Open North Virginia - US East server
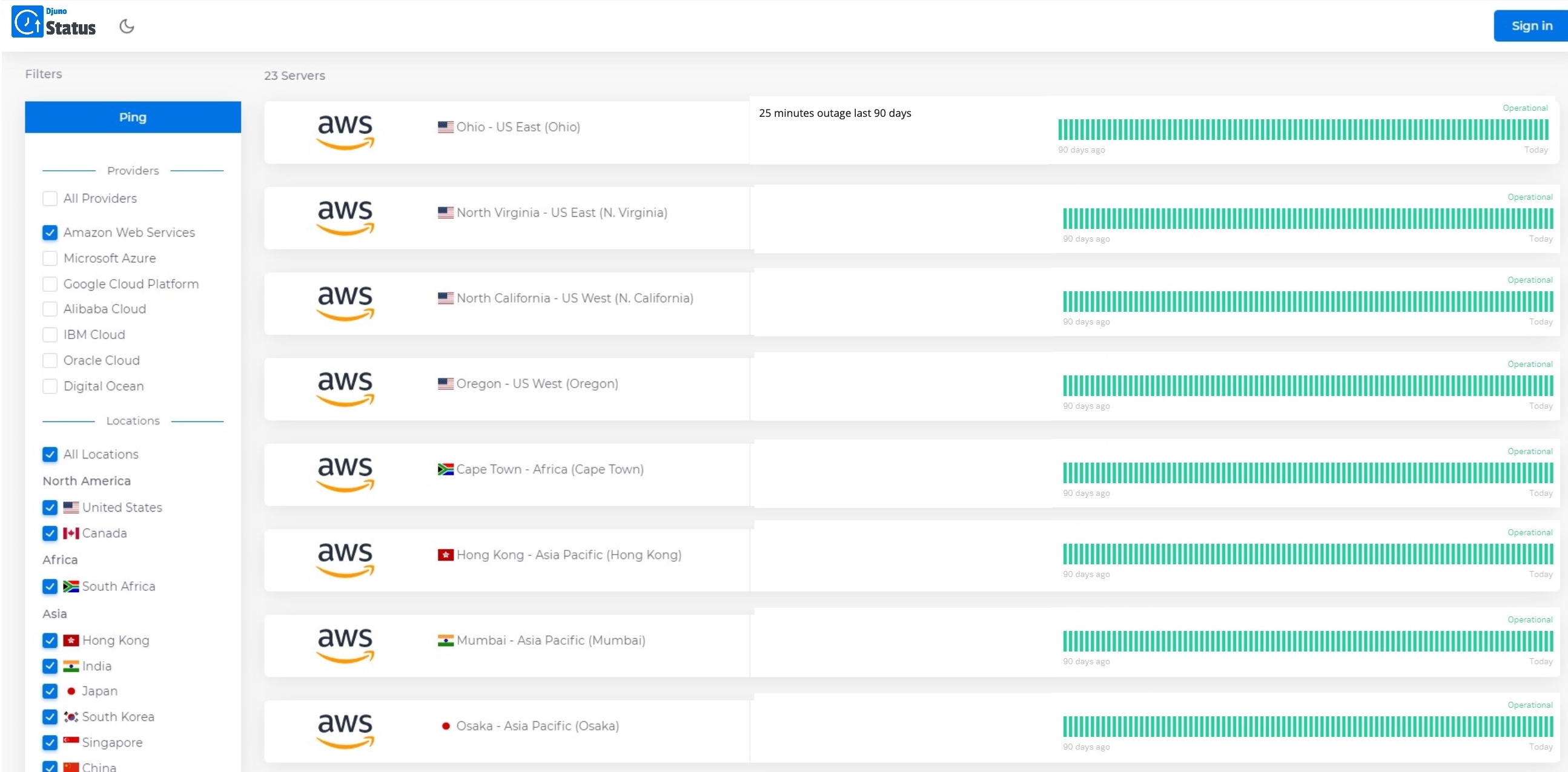 coord(562,213)
